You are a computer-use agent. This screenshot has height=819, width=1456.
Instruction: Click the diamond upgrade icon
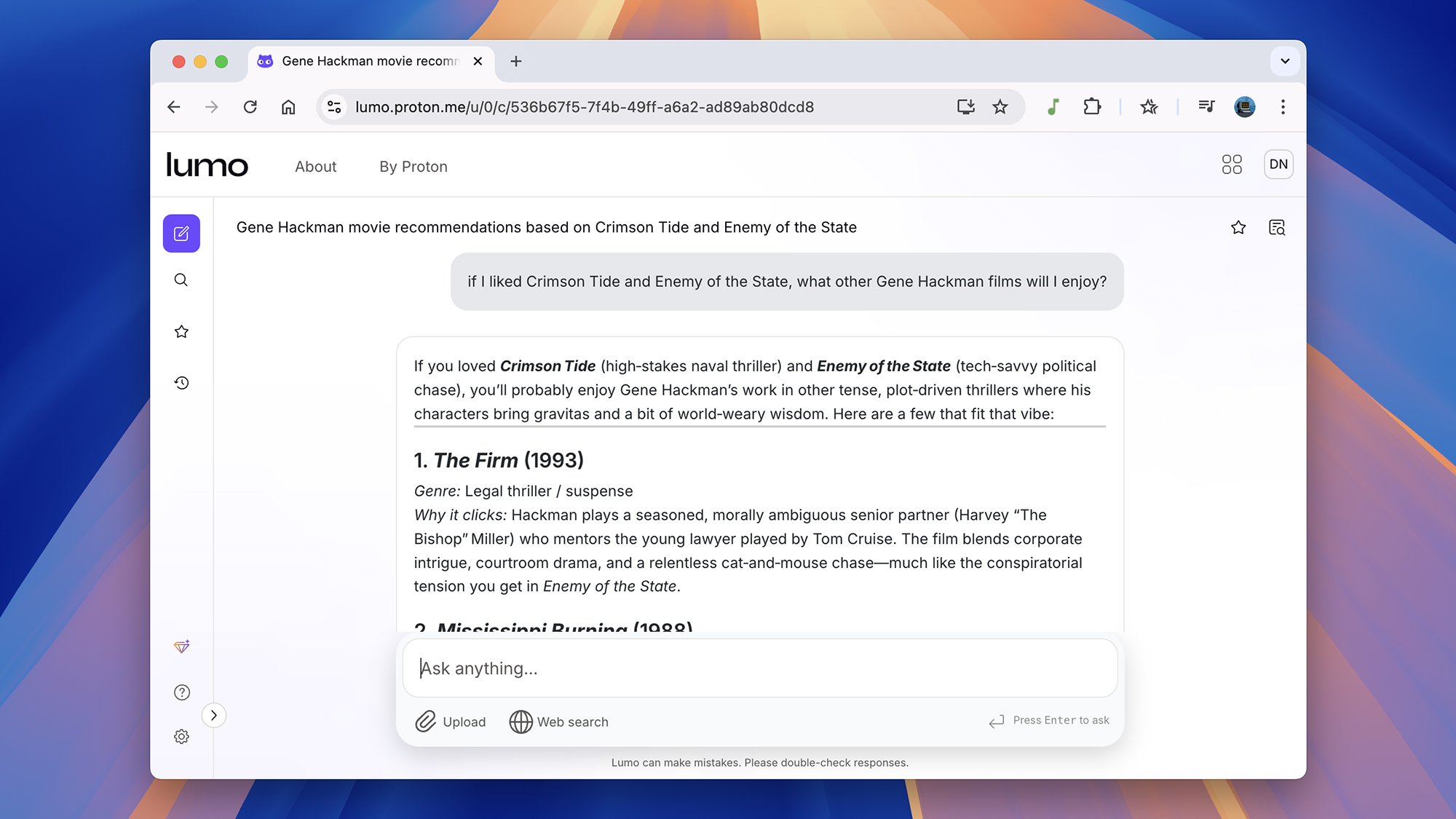click(x=181, y=646)
